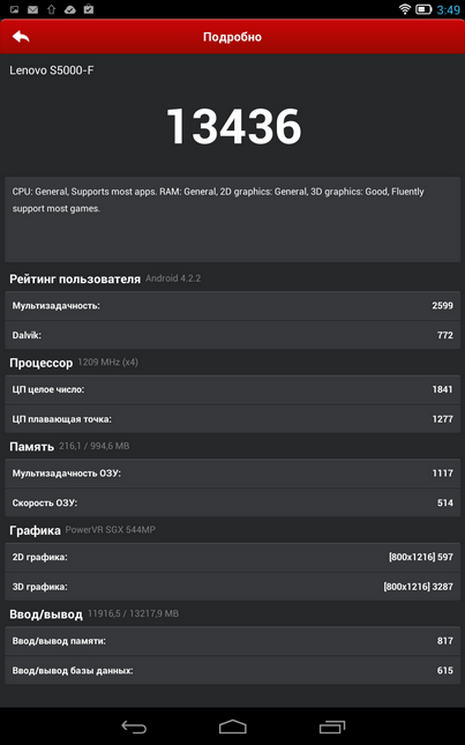Tap the Android Back navigation button
The image size is (465, 745).
(134, 726)
